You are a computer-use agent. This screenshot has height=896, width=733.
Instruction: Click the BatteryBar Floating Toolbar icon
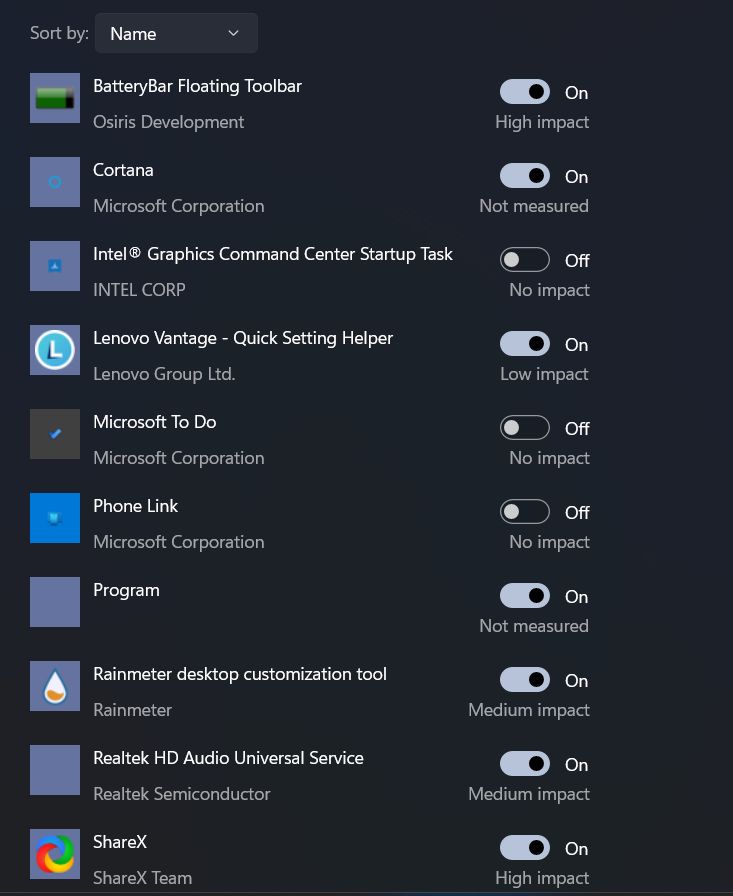tap(55, 98)
